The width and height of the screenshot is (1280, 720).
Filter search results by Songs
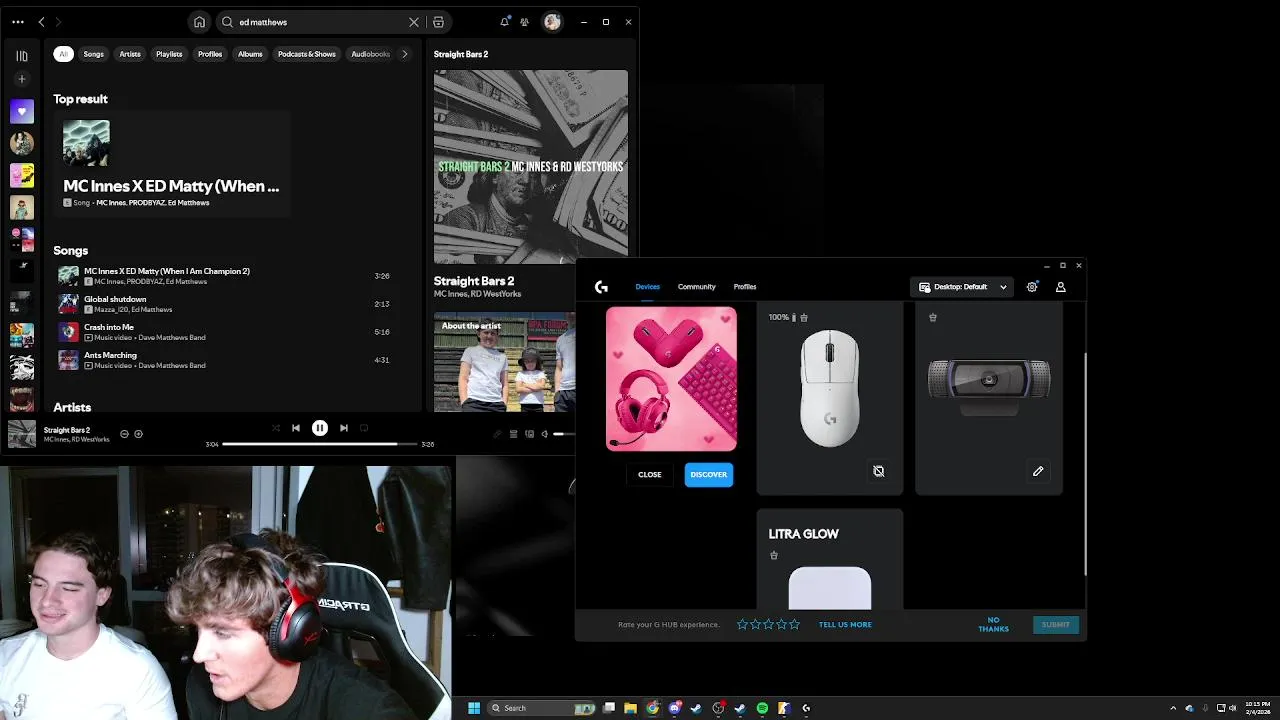click(93, 54)
